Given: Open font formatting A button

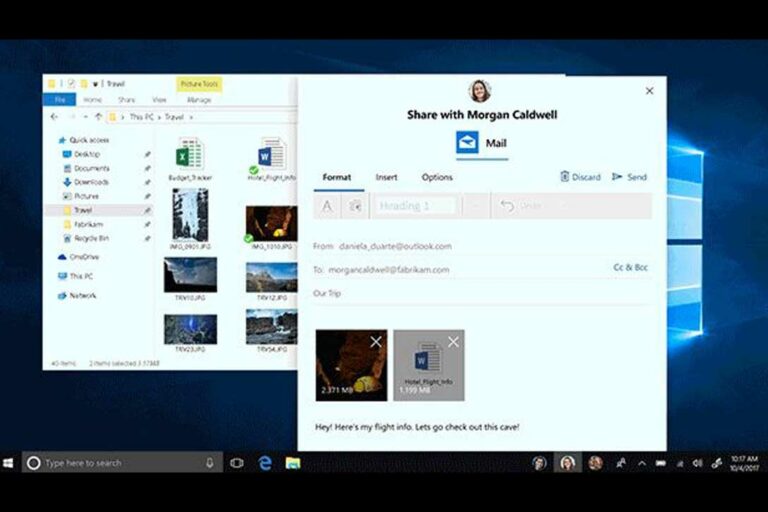Looking at the screenshot, I should [x=327, y=206].
